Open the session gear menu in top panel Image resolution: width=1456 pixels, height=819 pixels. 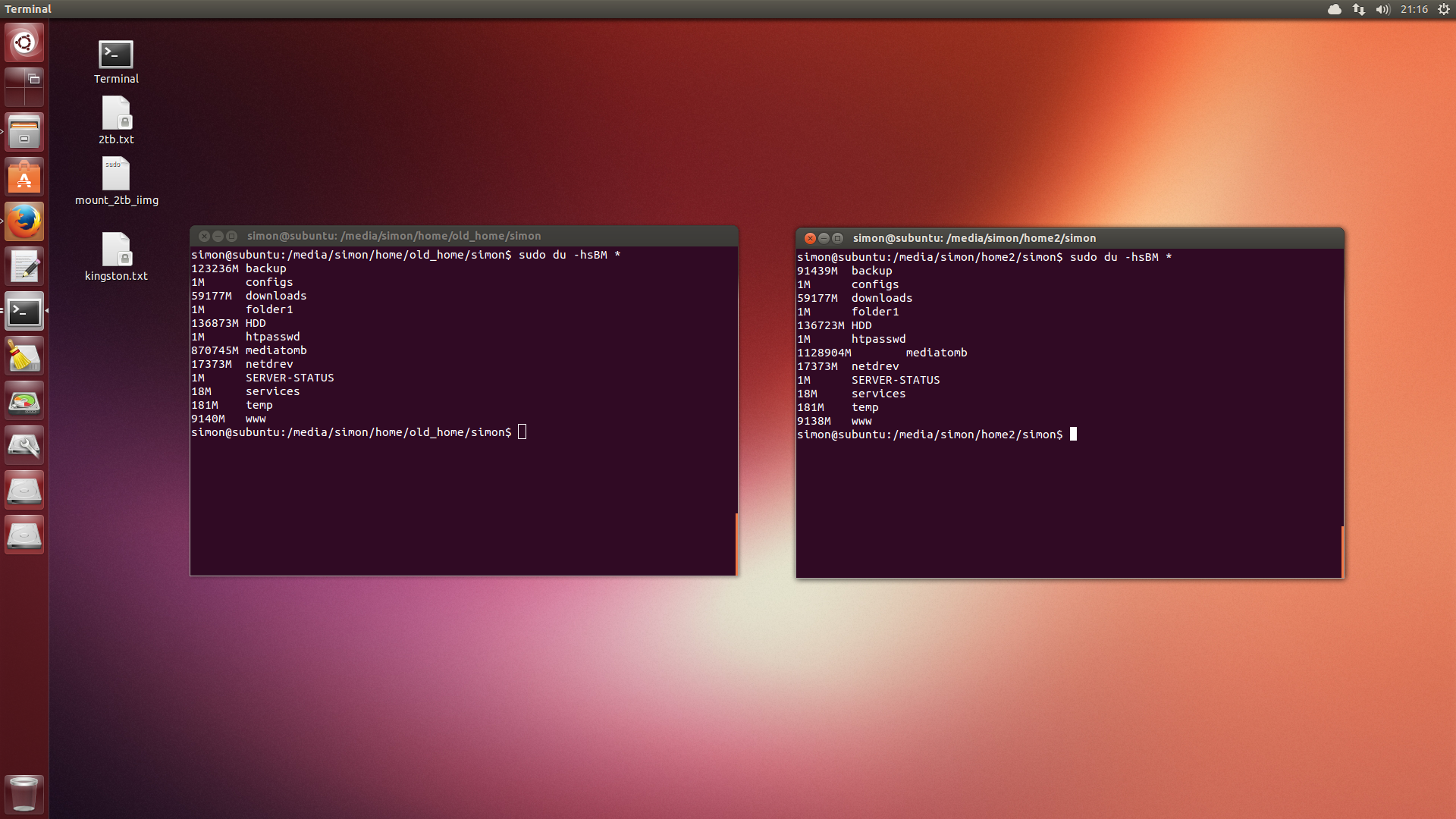1444,9
